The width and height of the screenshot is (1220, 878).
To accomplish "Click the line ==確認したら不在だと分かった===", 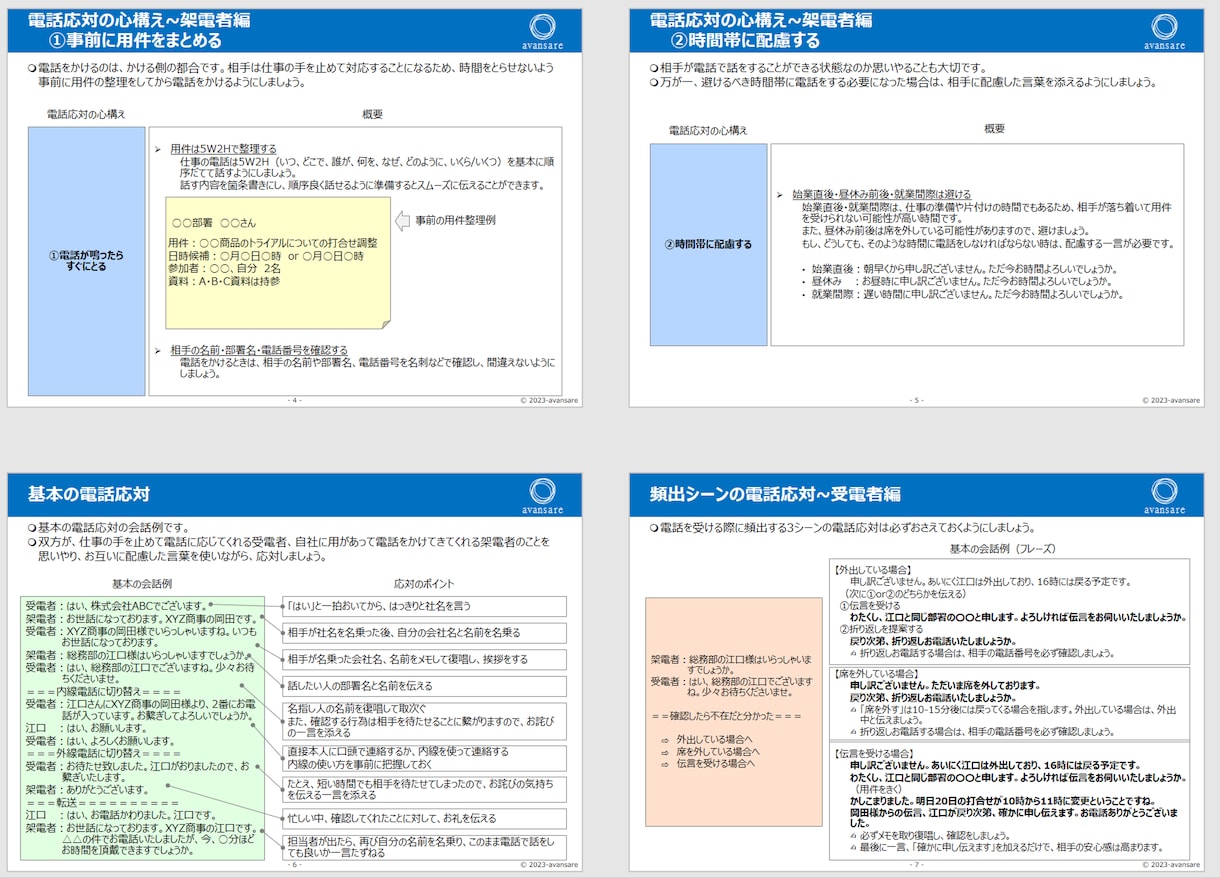I will coord(727,716).
